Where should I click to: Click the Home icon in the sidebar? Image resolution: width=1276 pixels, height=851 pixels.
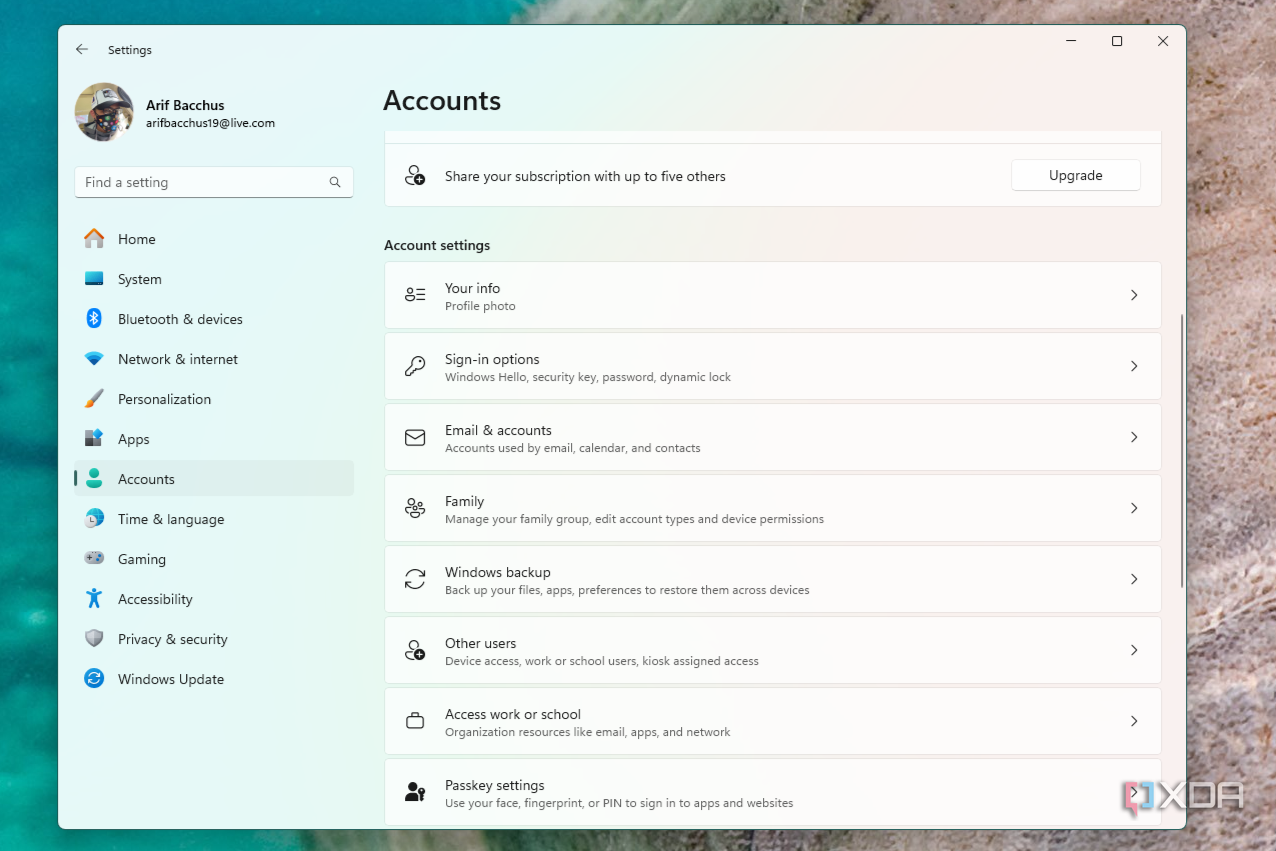[93, 238]
